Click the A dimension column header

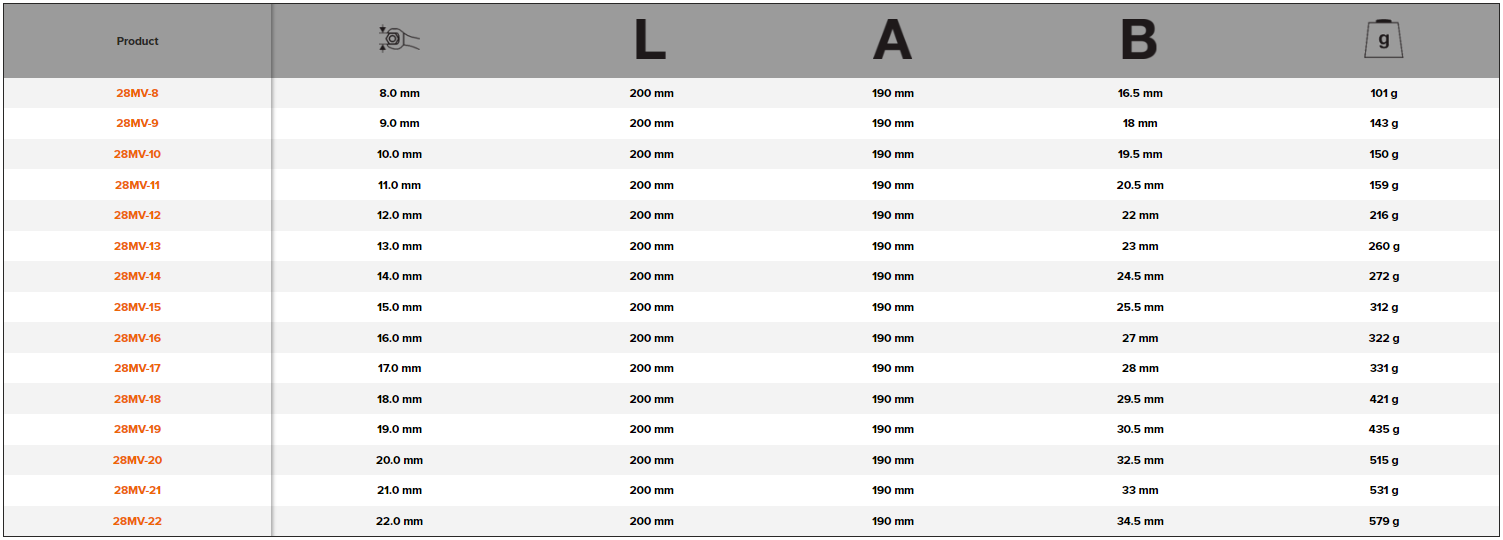tap(892, 40)
